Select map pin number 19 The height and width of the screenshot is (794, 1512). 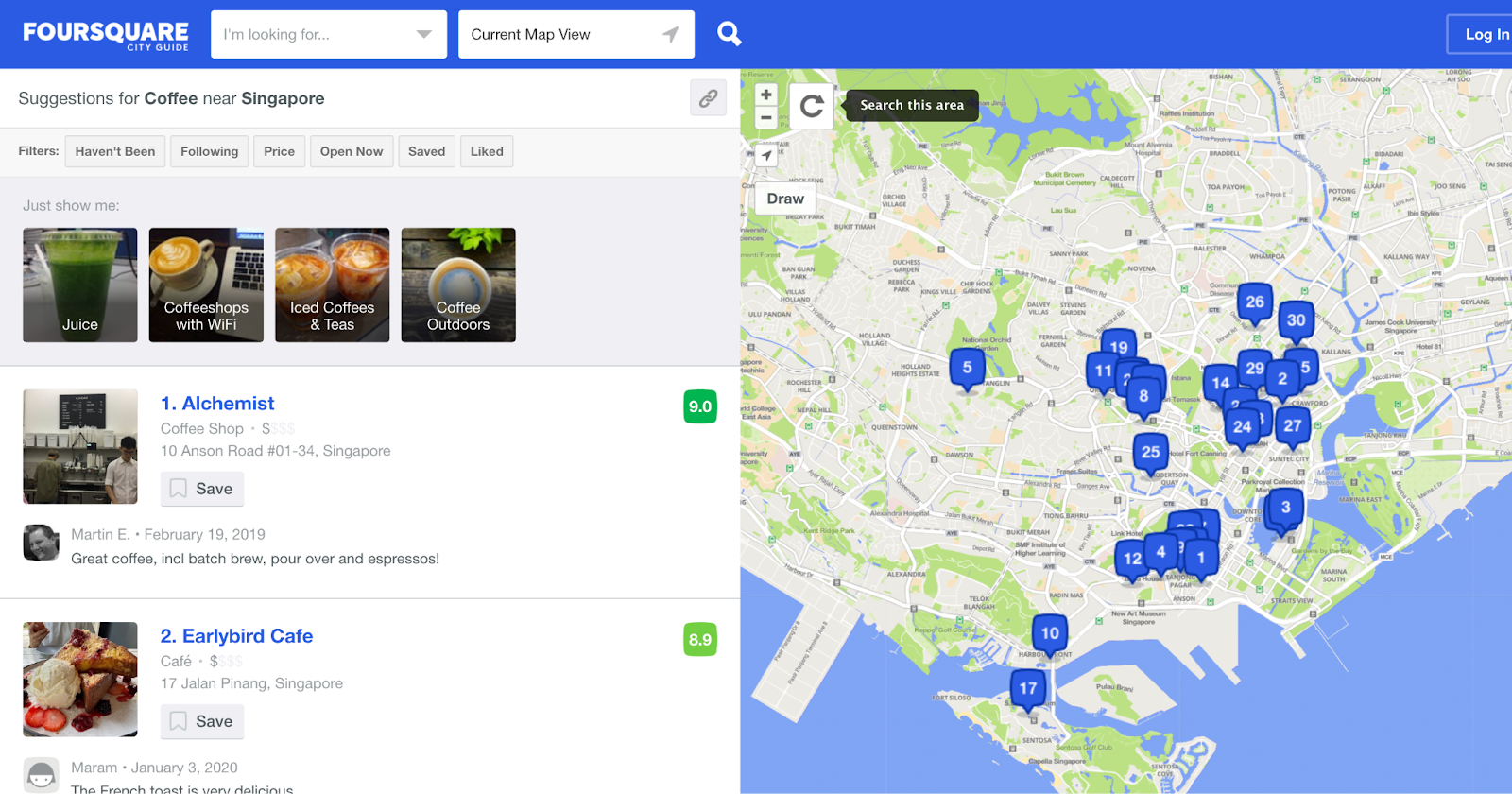[1119, 344]
